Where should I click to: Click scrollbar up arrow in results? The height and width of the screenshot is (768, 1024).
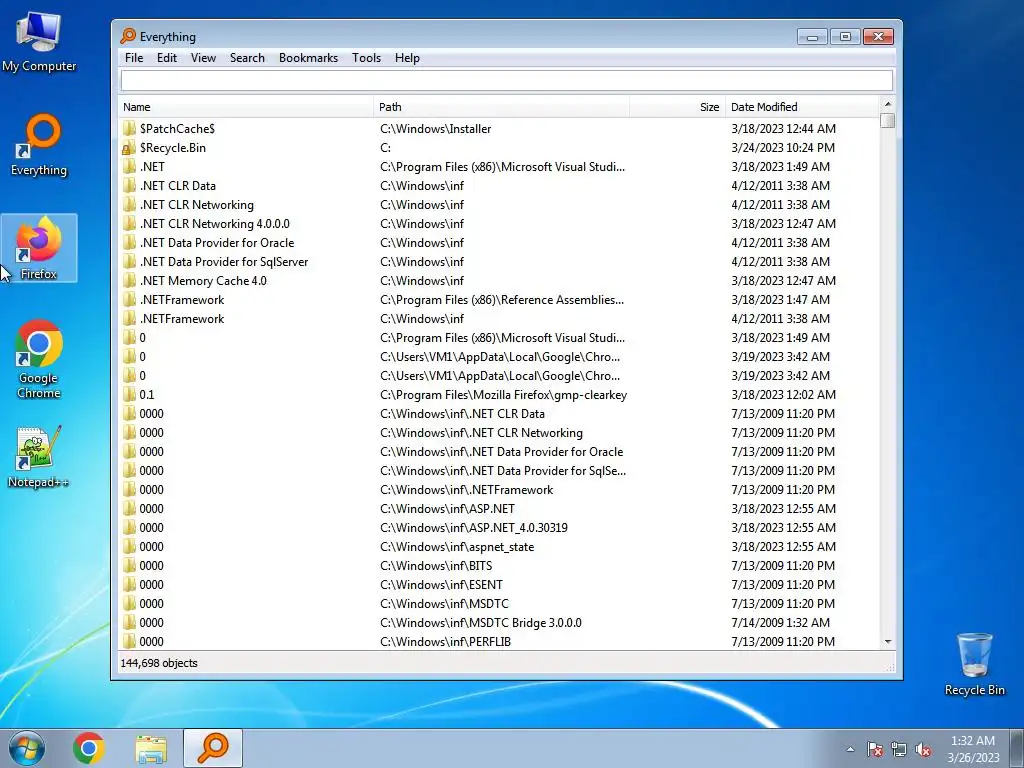click(888, 104)
